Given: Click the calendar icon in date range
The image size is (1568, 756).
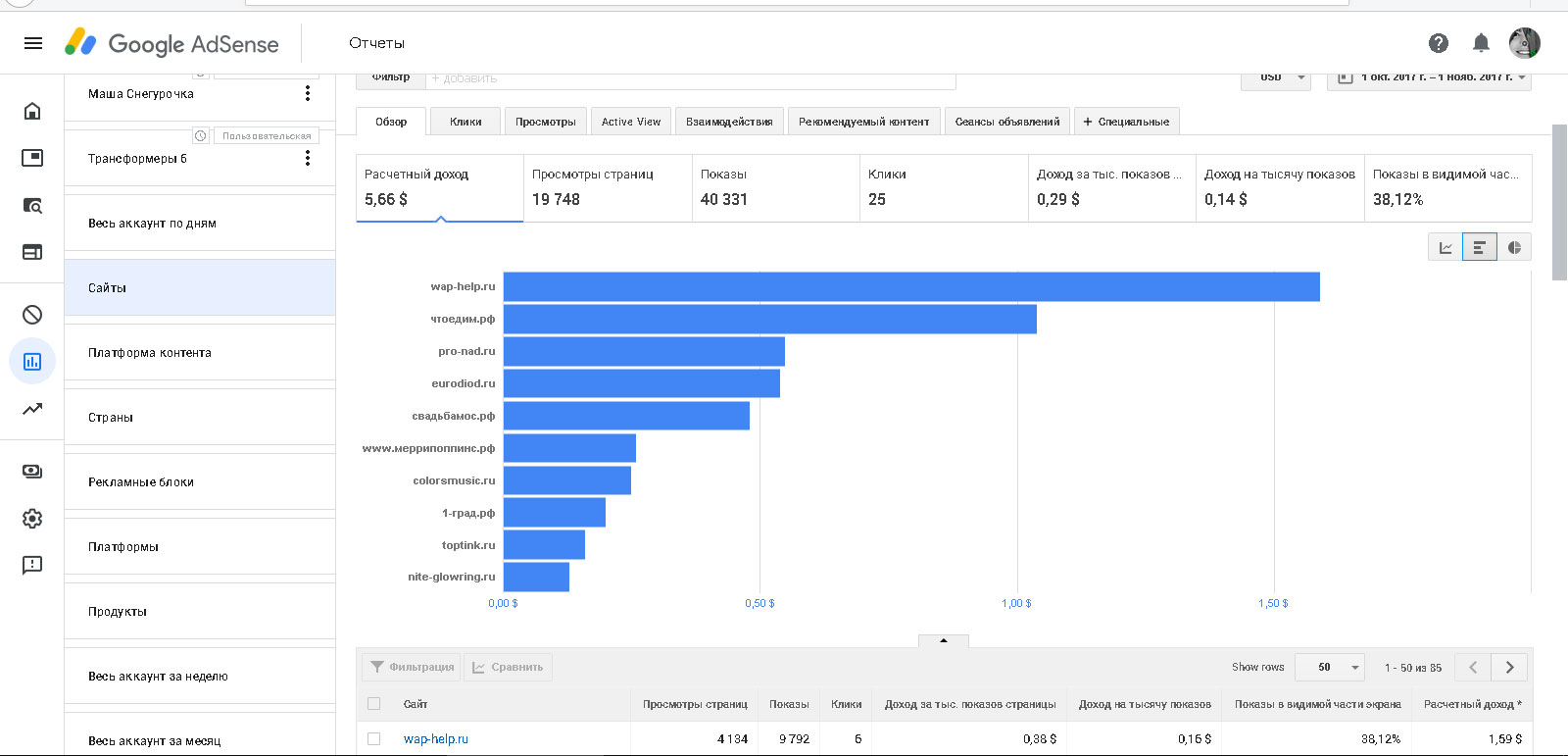Looking at the screenshot, I should 1346,77.
